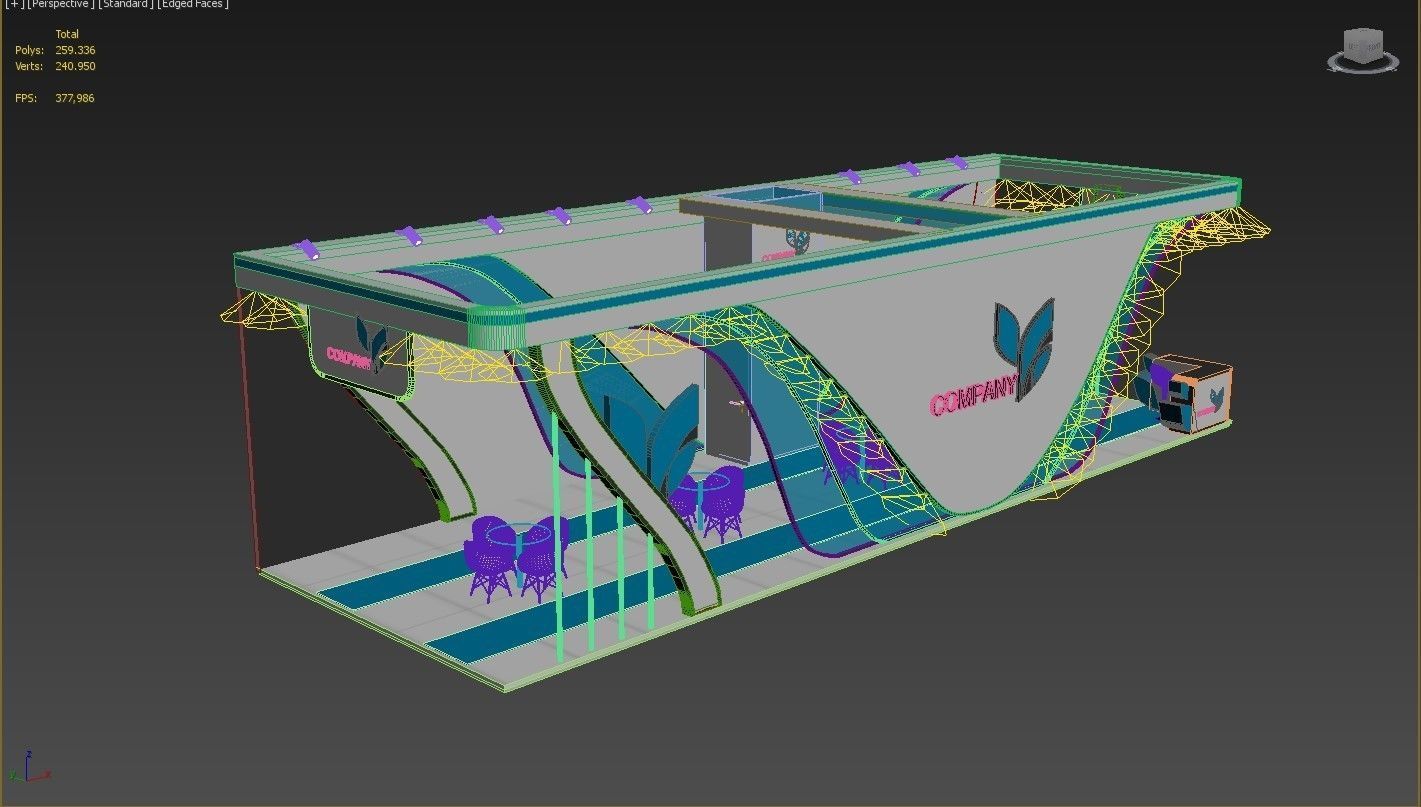Screen dimensions: 1421x807
Task: Open the Standard viewport label menu
Action: click(x=126, y=5)
